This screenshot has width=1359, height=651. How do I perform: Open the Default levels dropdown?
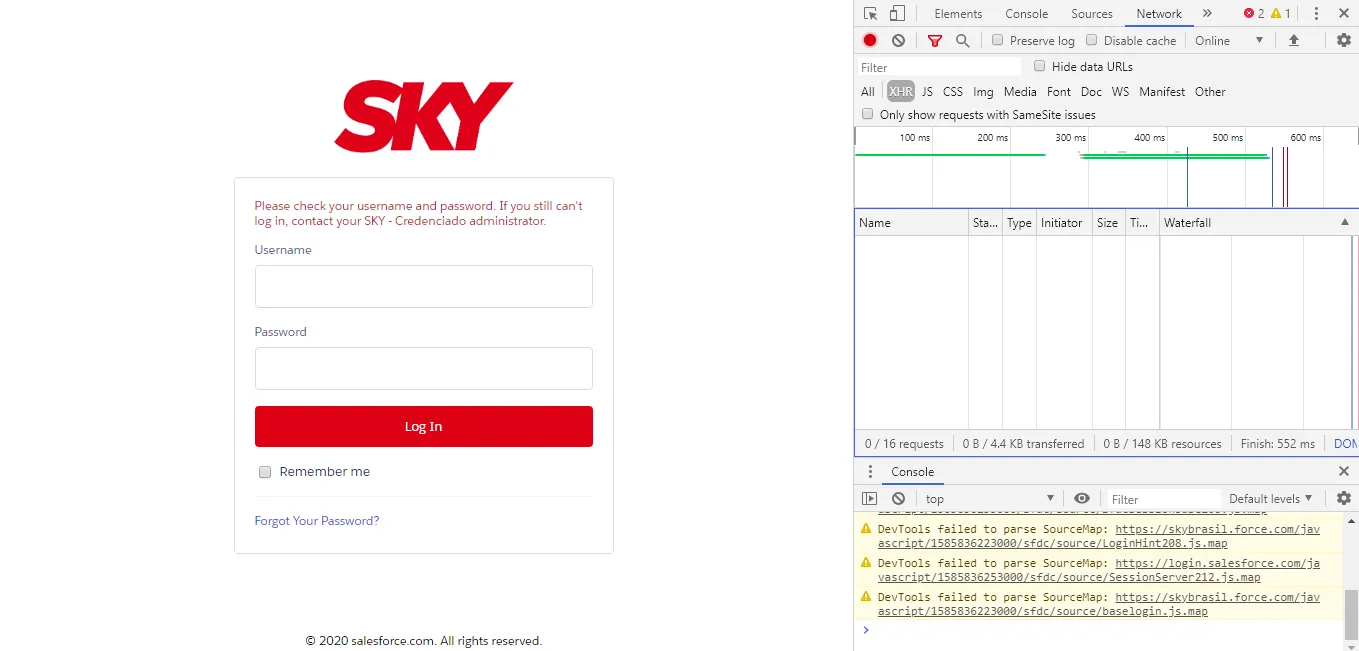(1271, 498)
